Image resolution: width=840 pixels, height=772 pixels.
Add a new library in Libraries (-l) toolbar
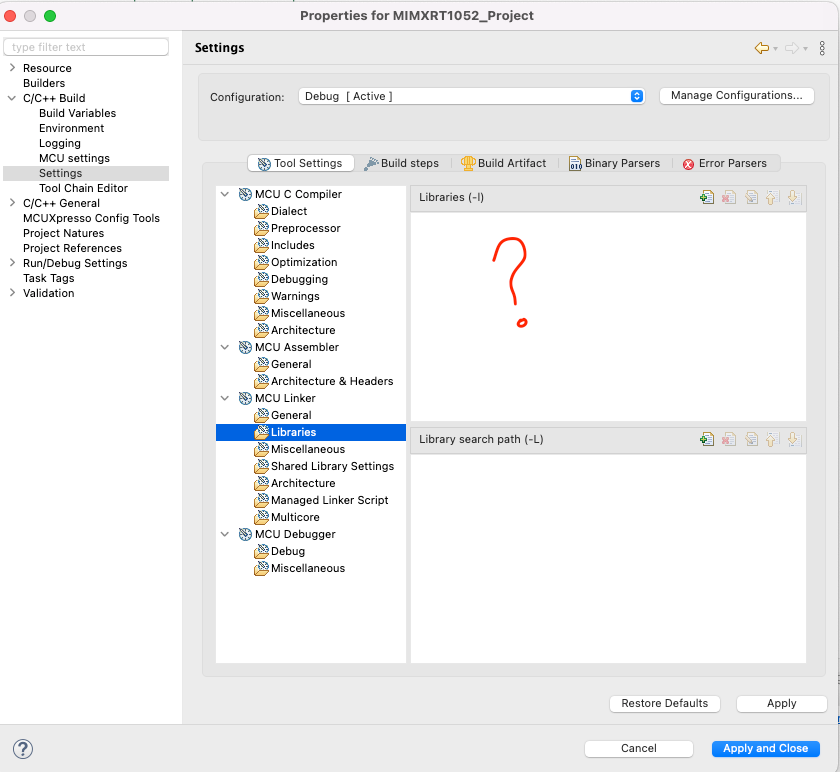(707, 197)
